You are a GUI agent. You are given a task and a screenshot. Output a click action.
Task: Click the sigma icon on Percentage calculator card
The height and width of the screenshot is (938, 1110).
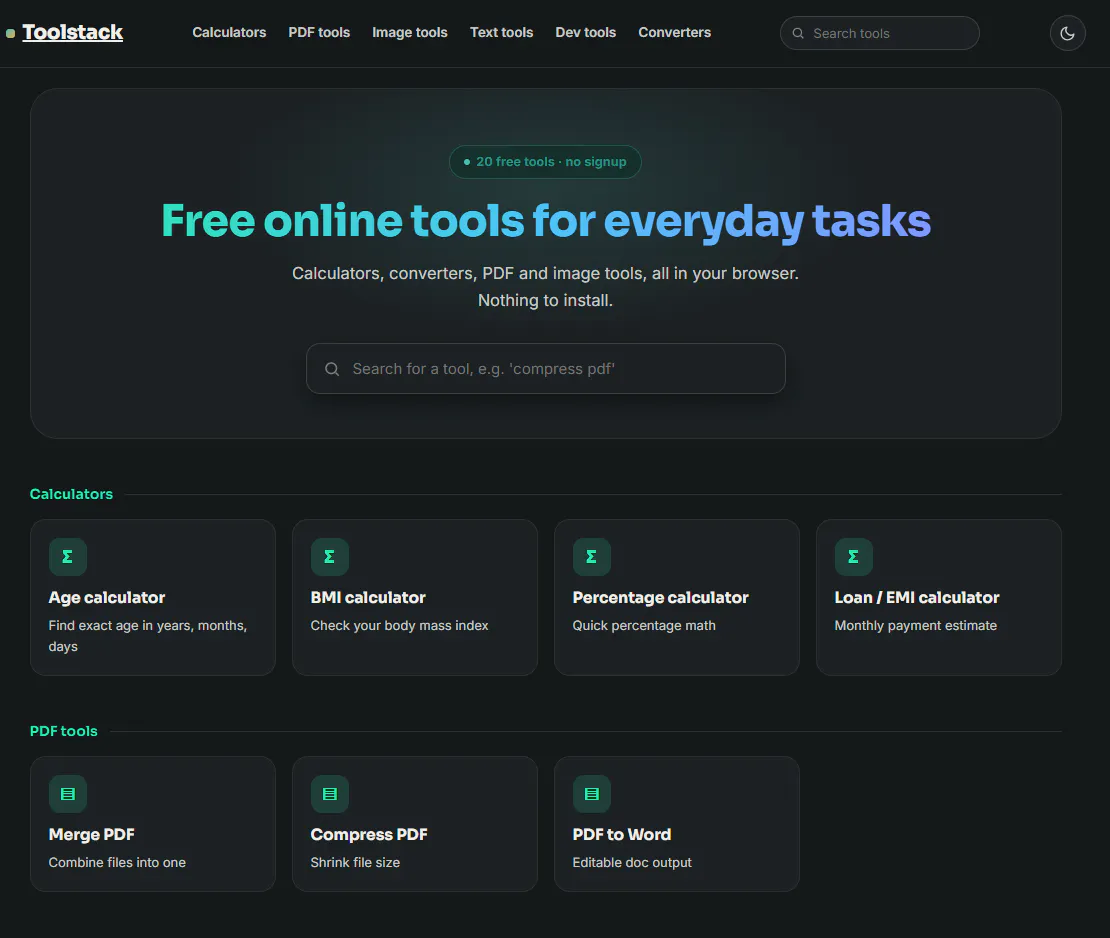pos(592,557)
